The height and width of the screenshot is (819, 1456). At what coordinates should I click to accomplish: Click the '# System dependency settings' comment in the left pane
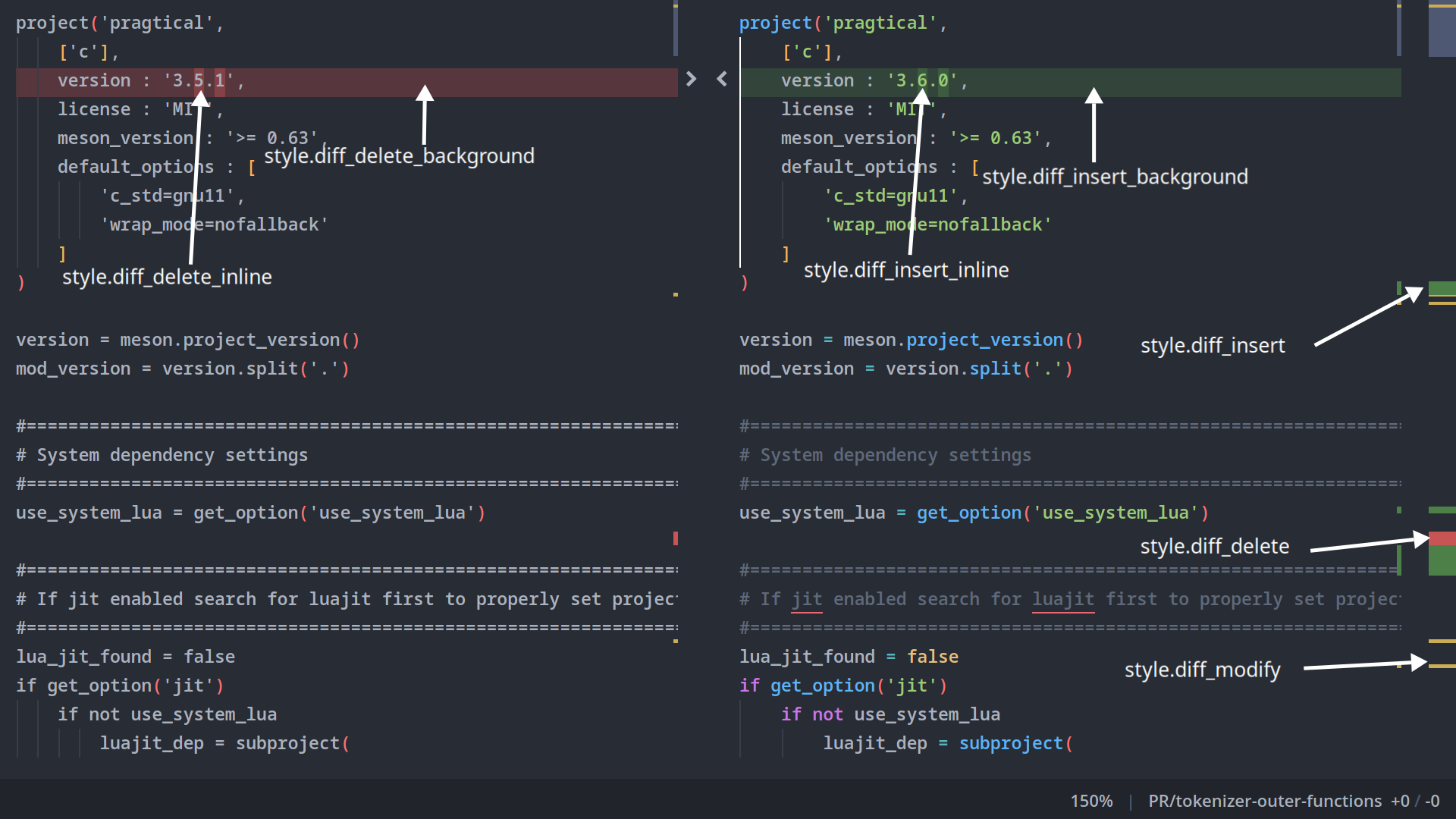[162, 456]
